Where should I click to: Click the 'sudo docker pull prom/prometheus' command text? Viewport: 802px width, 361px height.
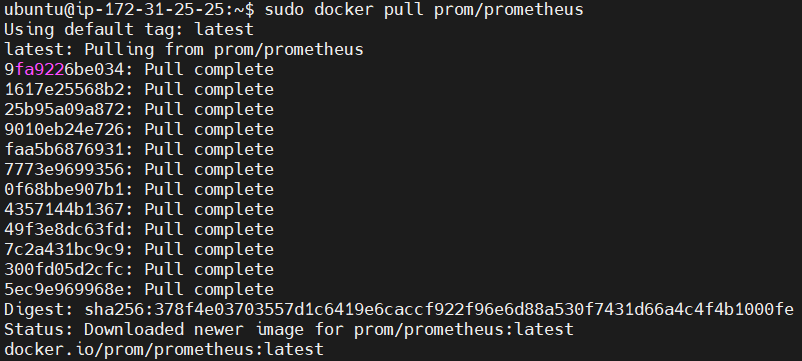click(424, 10)
